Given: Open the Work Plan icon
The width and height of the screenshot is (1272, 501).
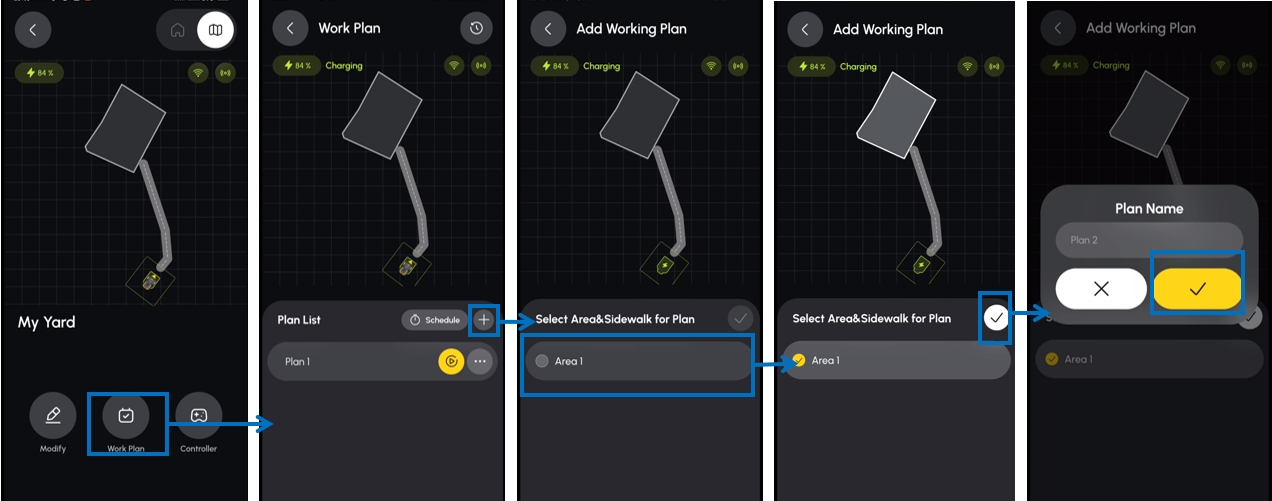Looking at the screenshot, I should click(126, 415).
